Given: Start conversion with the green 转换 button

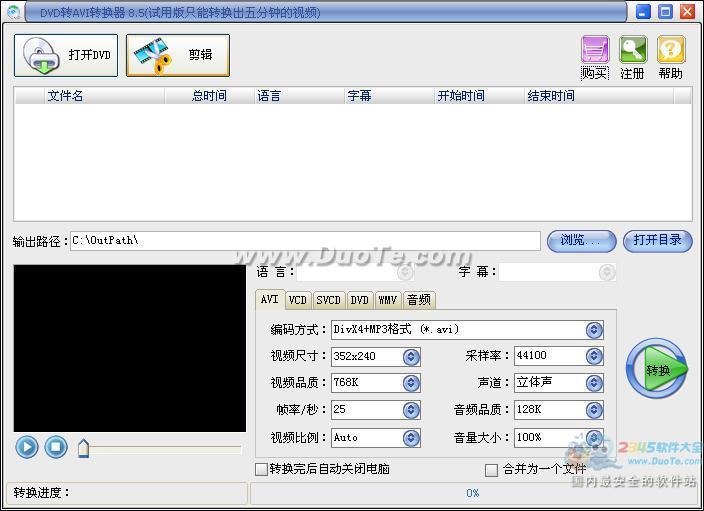Looking at the screenshot, I should coord(656,369).
